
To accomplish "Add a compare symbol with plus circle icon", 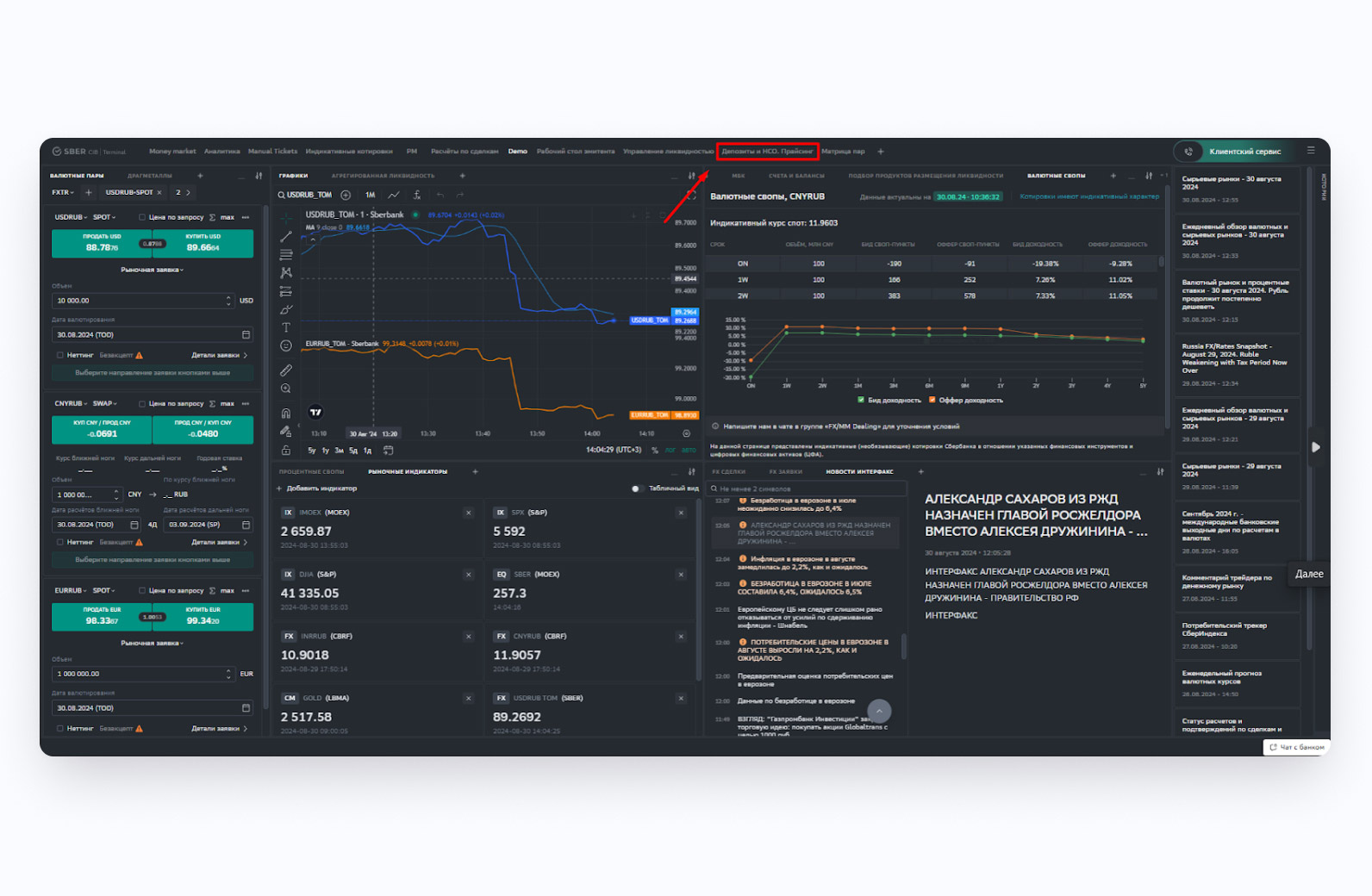I will click(346, 195).
